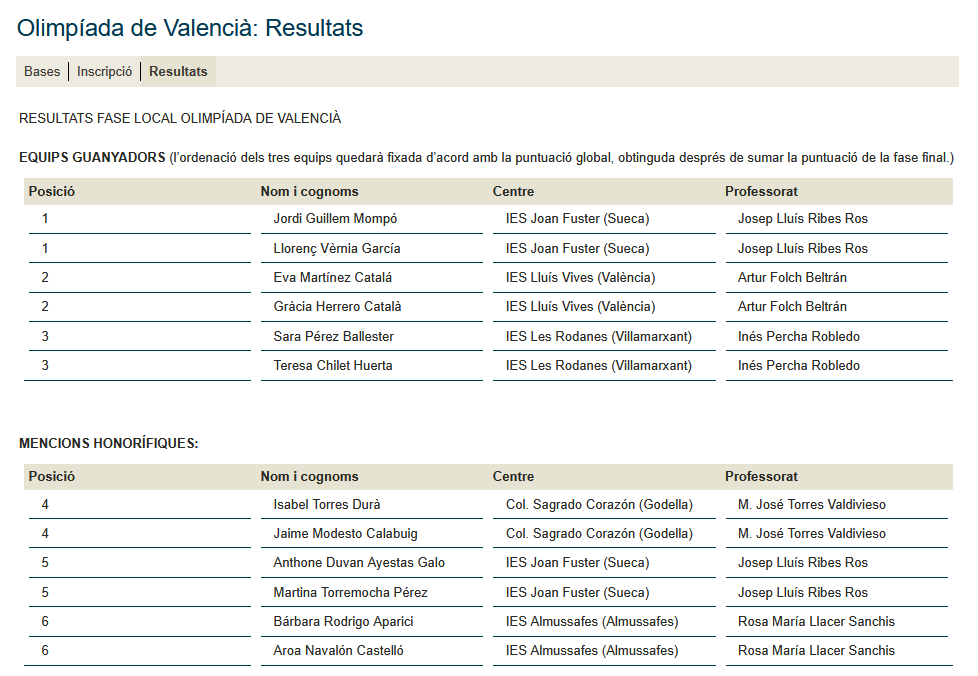The height and width of the screenshot is (676, 978).
Task: Select Bárbara Rodrigo Aparici in the table
Action: point(343,622)
